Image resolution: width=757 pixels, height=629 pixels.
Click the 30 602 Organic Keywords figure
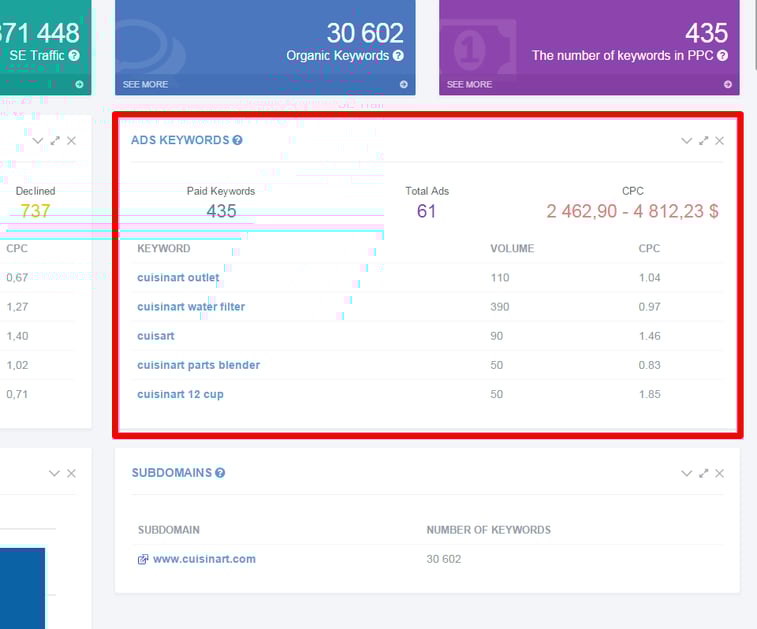click(x=365, y=33)
